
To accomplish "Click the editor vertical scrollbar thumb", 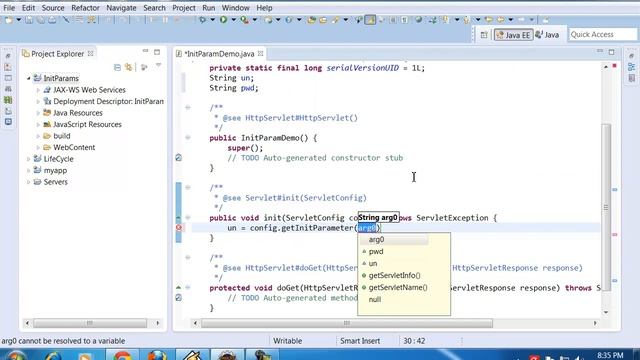I will pyautogui.click(x=606, y=207).
